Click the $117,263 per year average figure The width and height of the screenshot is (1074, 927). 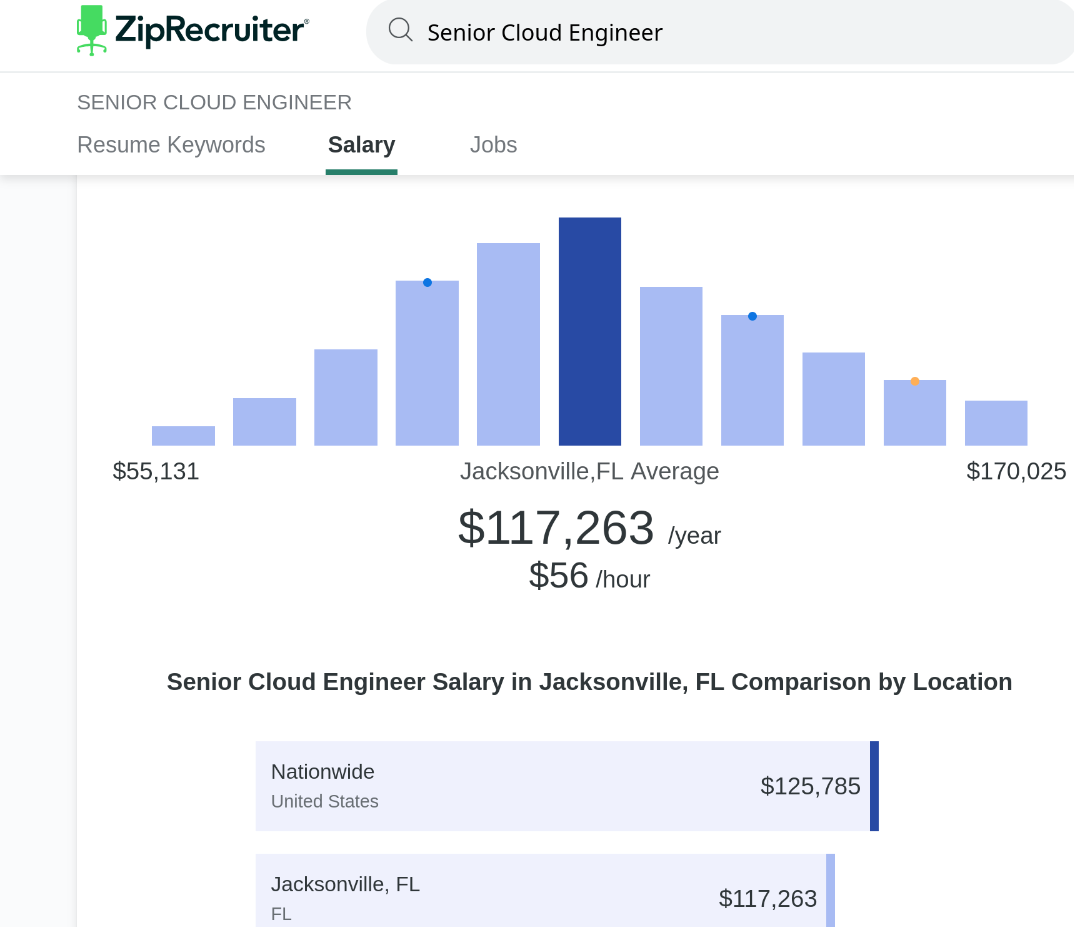[556, 528]
